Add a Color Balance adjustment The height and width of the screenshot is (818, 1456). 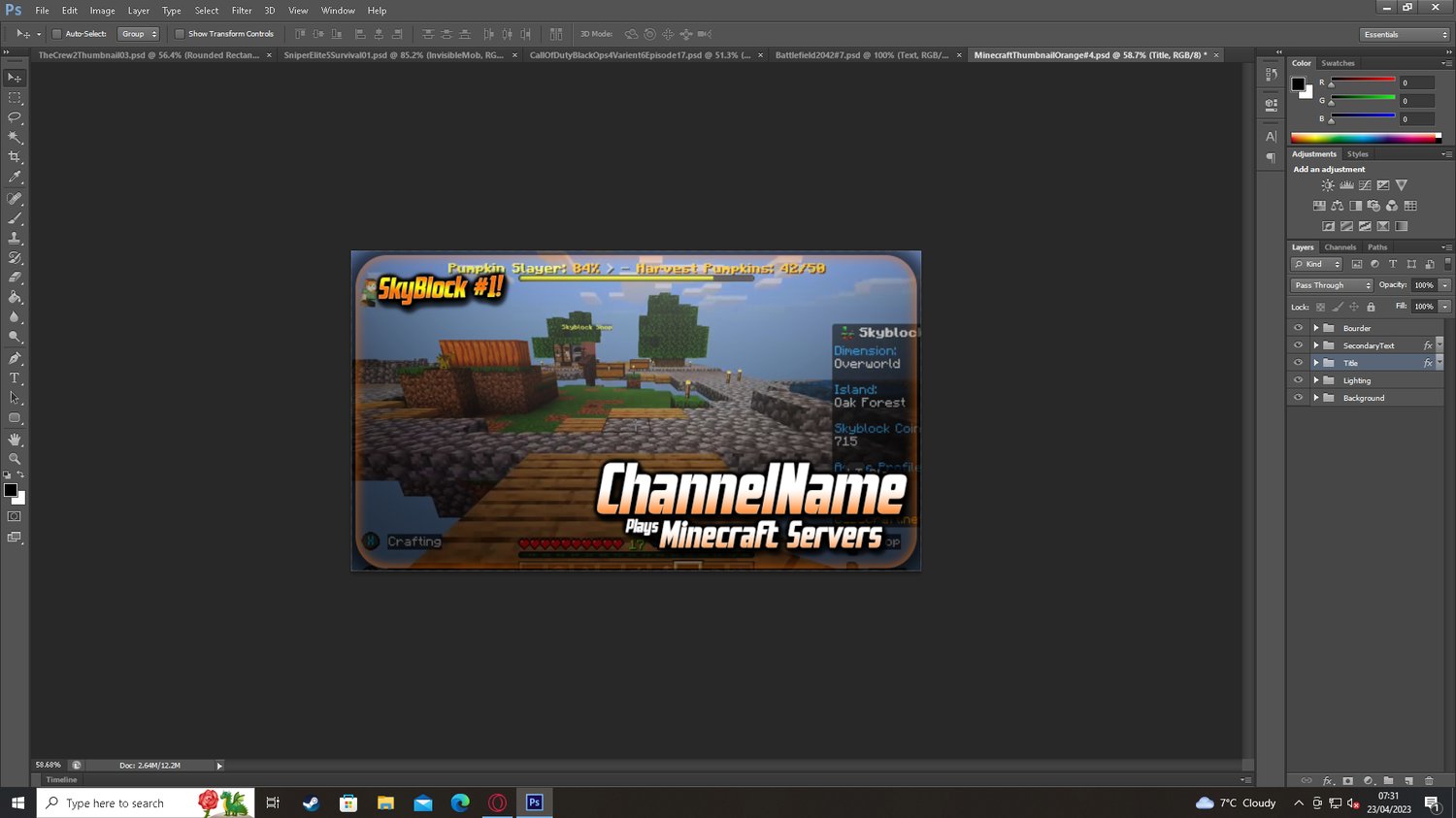coord(1338,206)
